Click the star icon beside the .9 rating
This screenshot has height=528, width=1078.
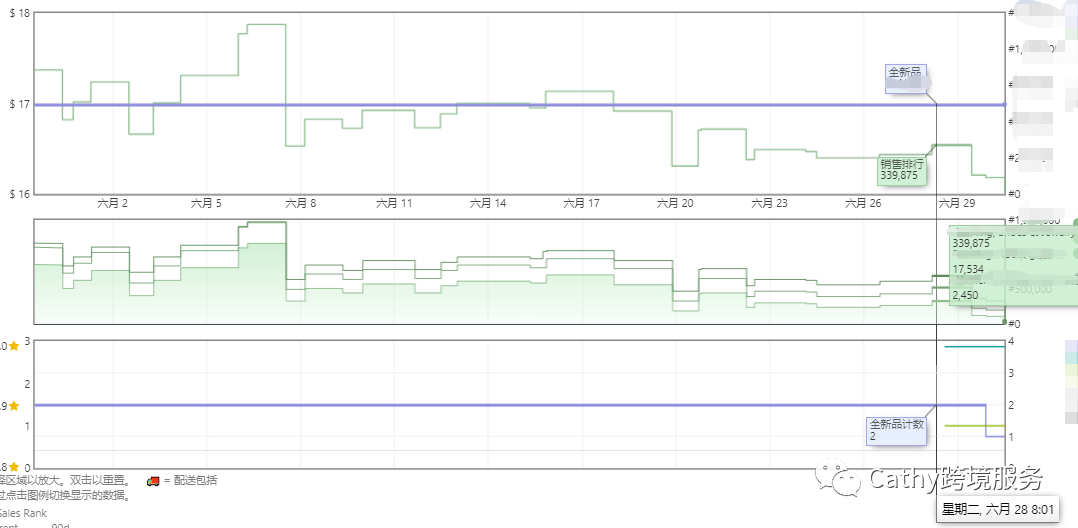point(14,406)
